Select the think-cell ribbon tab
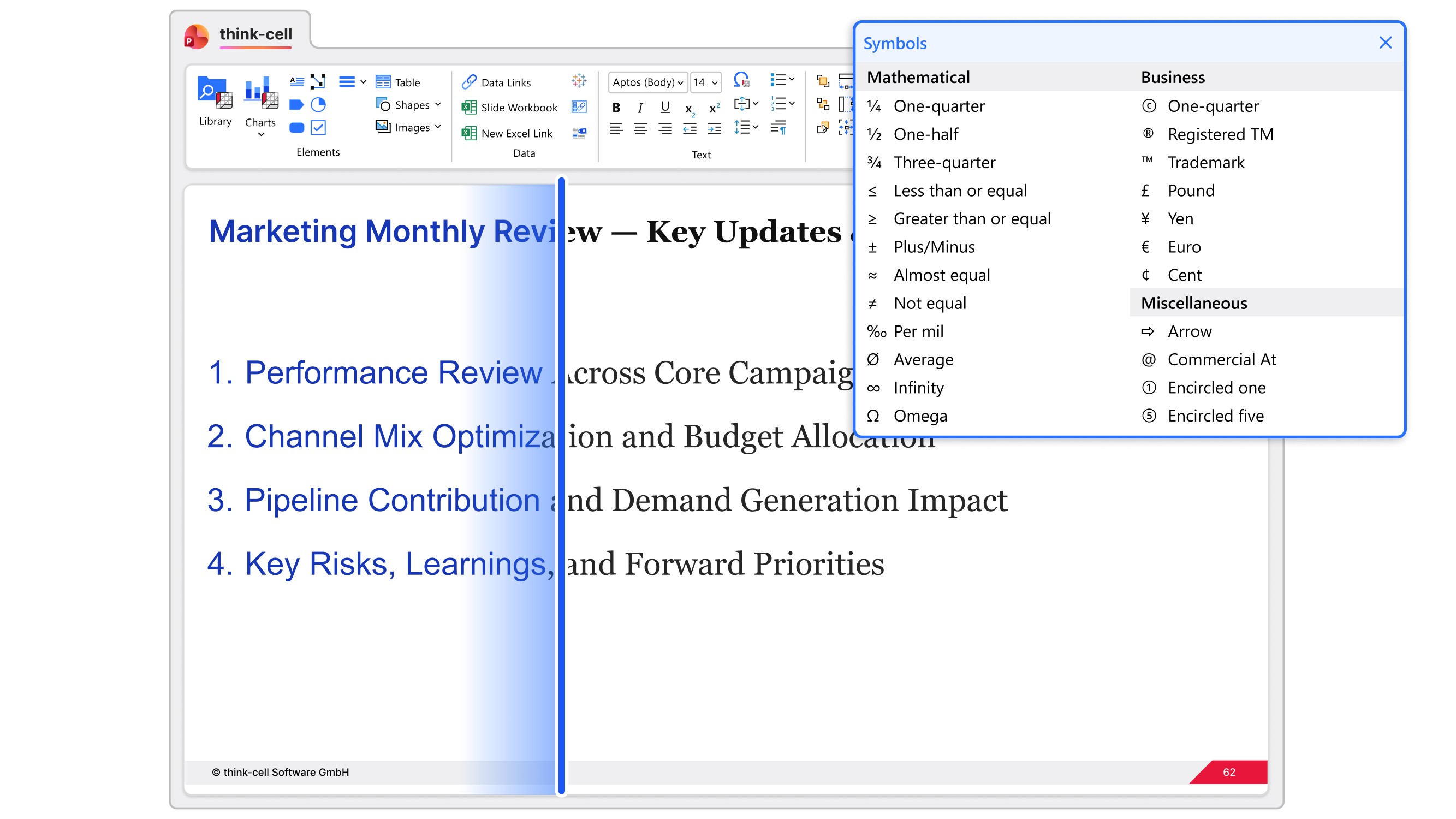1456x819 pixels. [x=255, y=34]
